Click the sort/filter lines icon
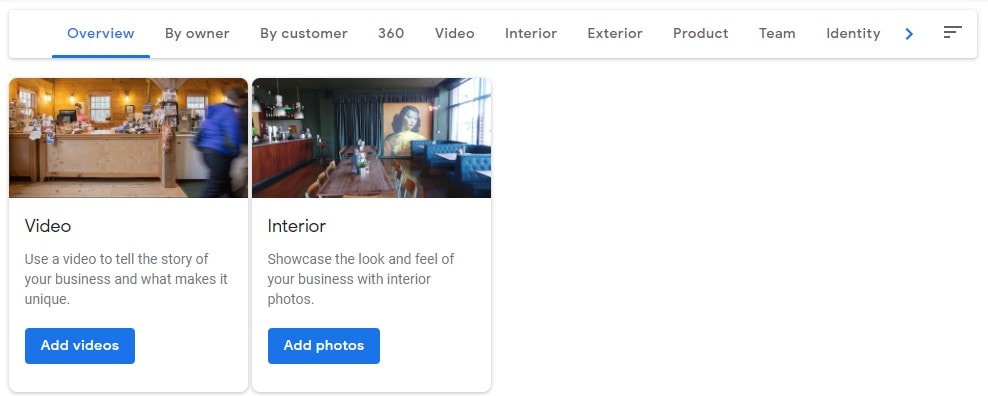The width and height of the screenshot is (988, 396). pyautogui.click(x=952, y=32)
